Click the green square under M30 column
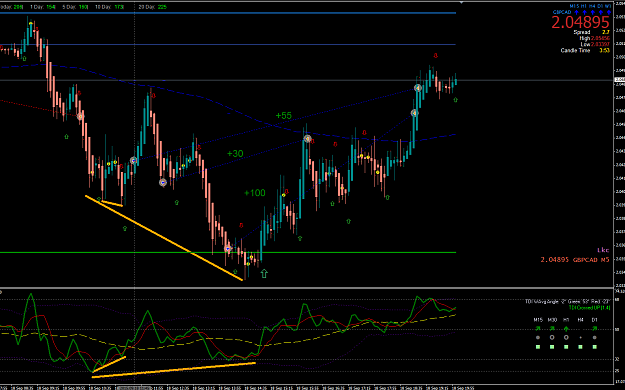Screen dimensions: 625x390 pos(552,347)
